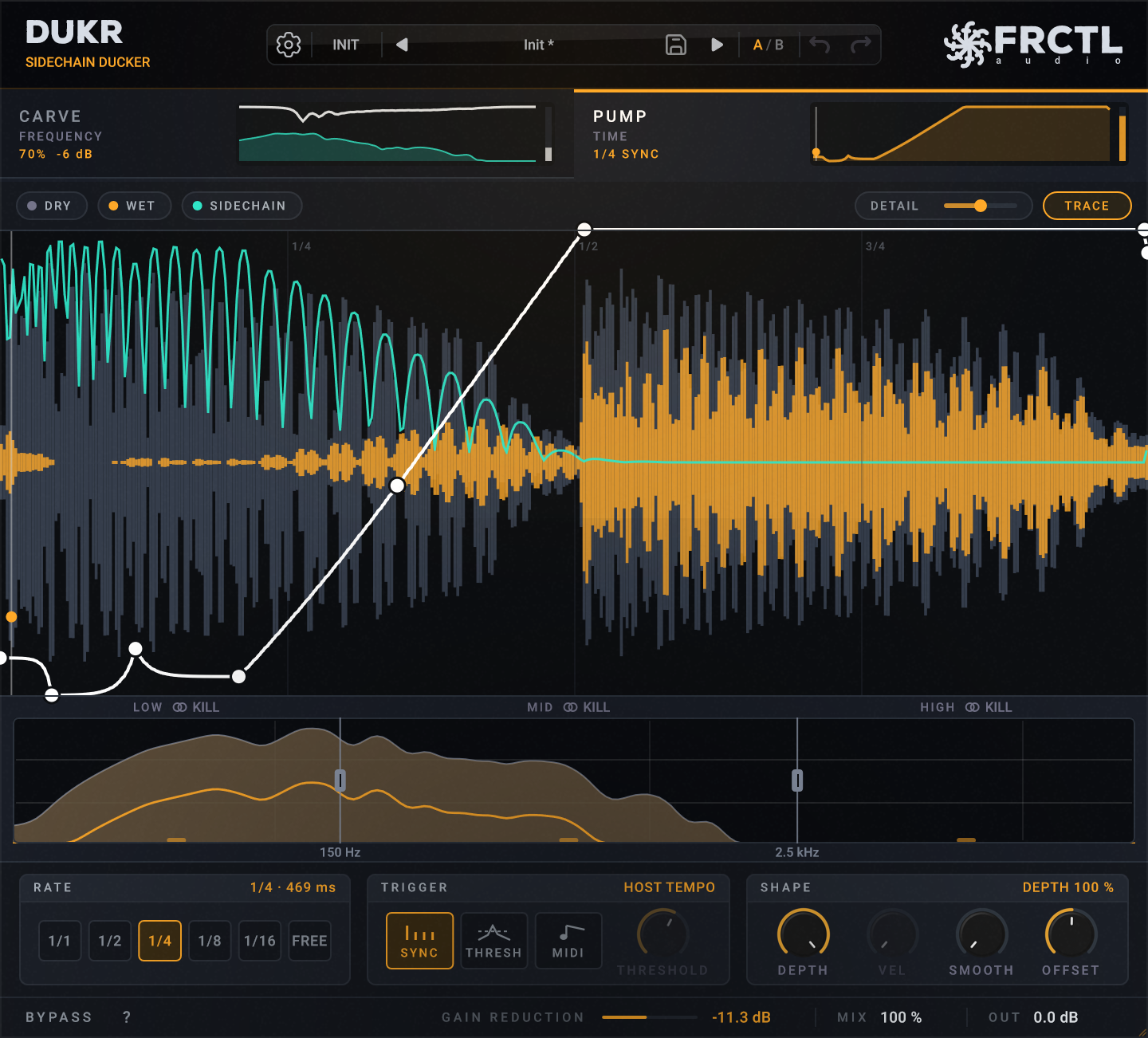Toggle the SIDECHAIN signal display
This screenshot has height=1038, width=1148.
242,206
